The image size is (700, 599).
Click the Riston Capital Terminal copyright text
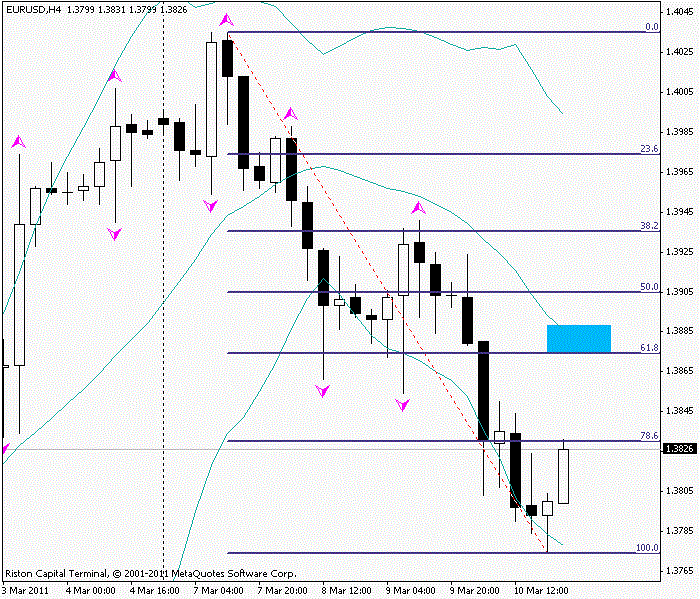[x=151, y=574]
